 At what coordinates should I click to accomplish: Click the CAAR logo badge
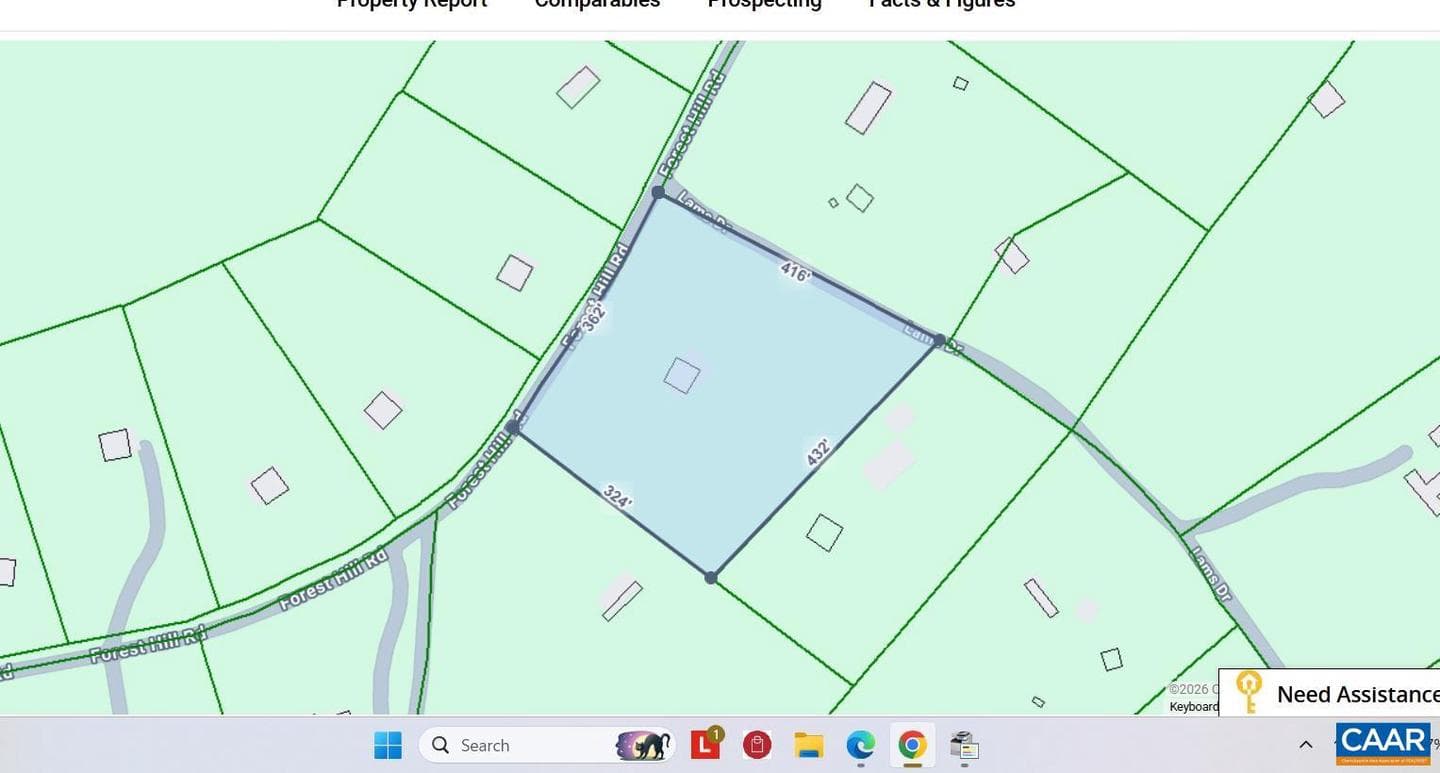(x=1383, y=743)
